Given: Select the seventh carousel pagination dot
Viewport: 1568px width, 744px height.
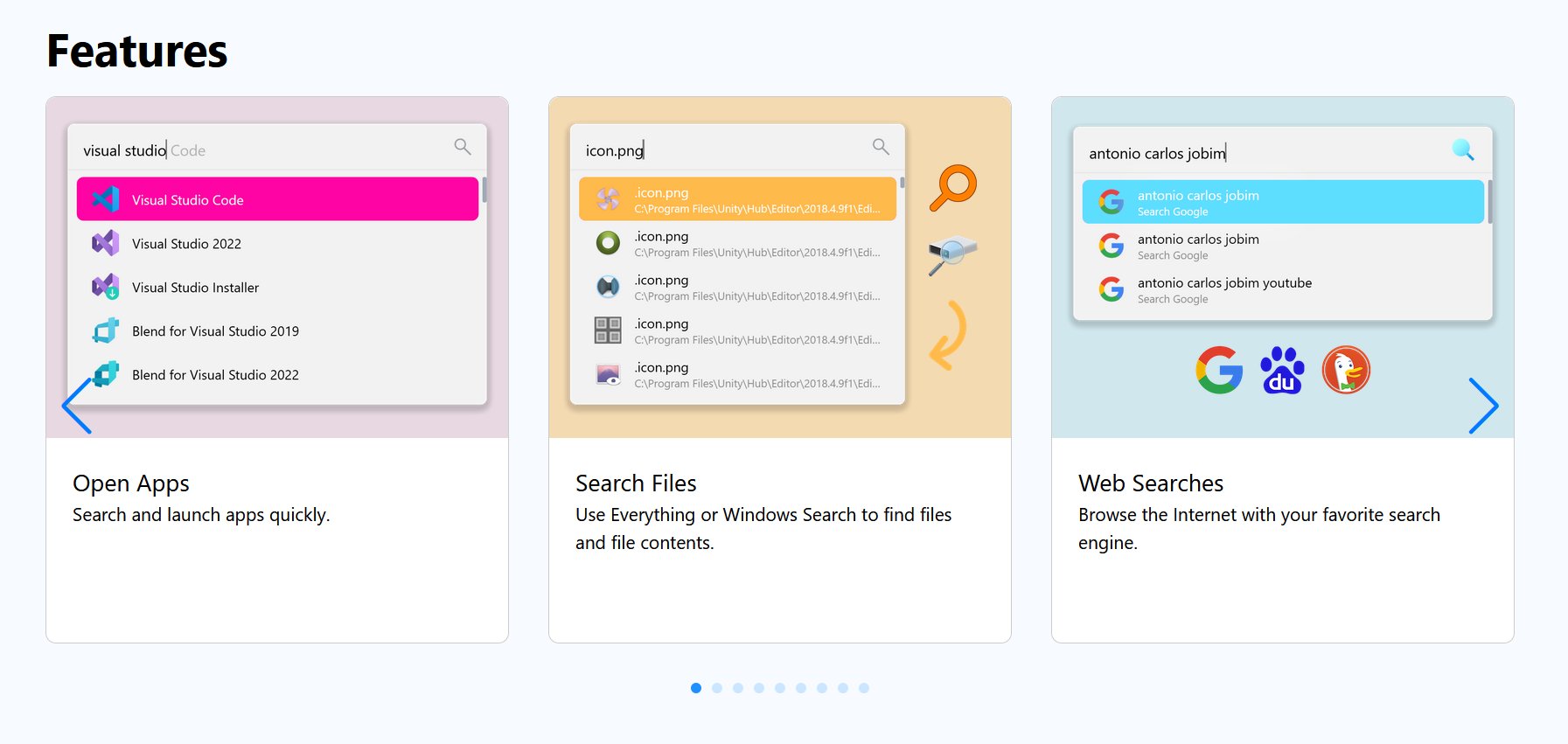Looking at the screenshot, I should 822,688.
